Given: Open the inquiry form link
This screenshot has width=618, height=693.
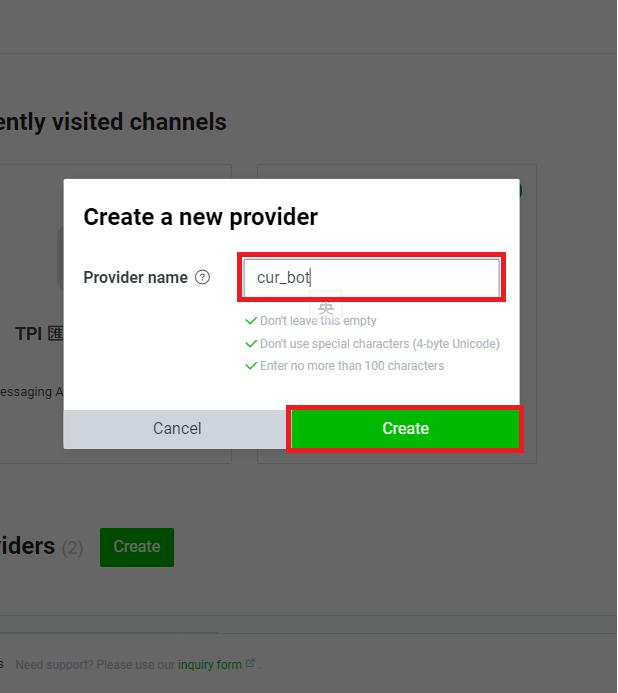Looking at the screenshot, I should point(210,664).
